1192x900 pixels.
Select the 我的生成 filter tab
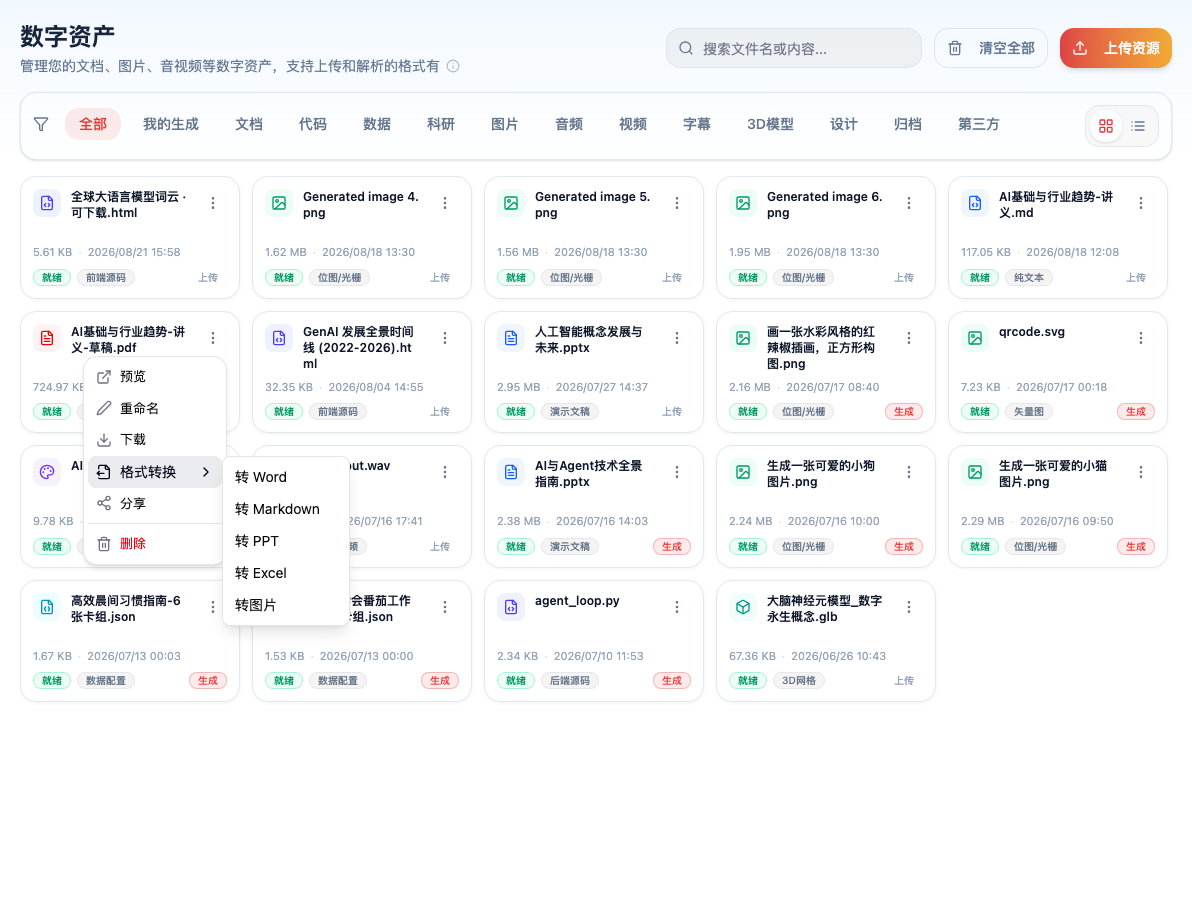(x=171, y=124)
